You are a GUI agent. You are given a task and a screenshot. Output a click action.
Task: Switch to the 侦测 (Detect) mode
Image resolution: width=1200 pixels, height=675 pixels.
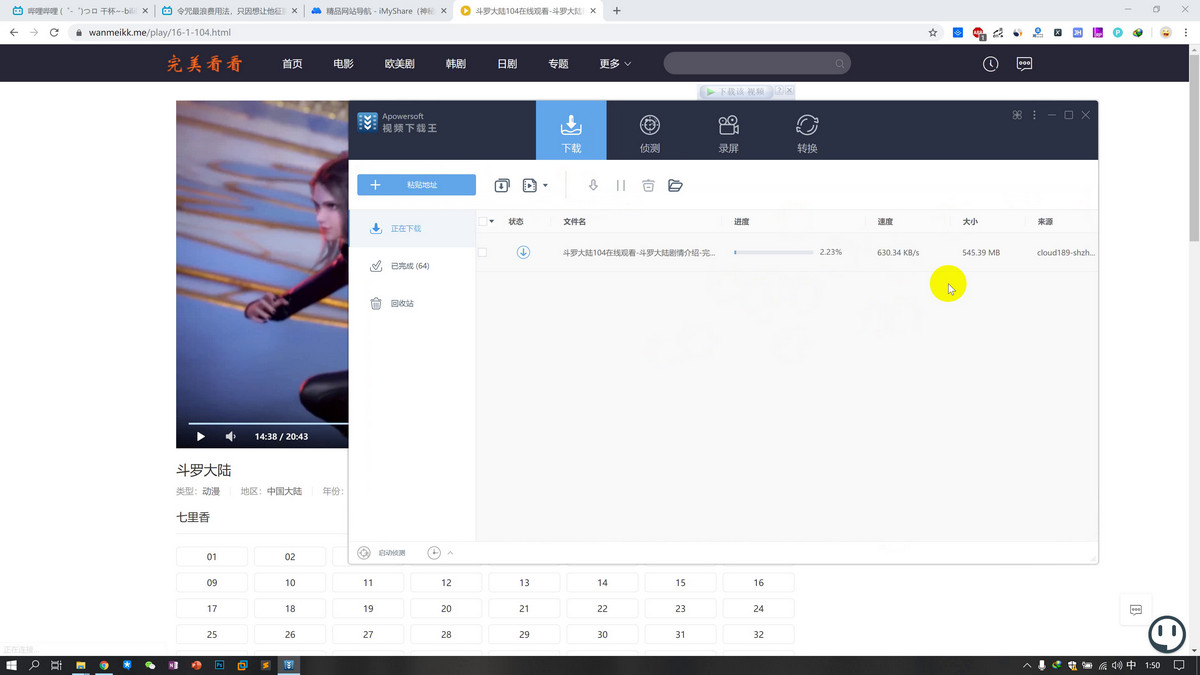click(649, 130)
